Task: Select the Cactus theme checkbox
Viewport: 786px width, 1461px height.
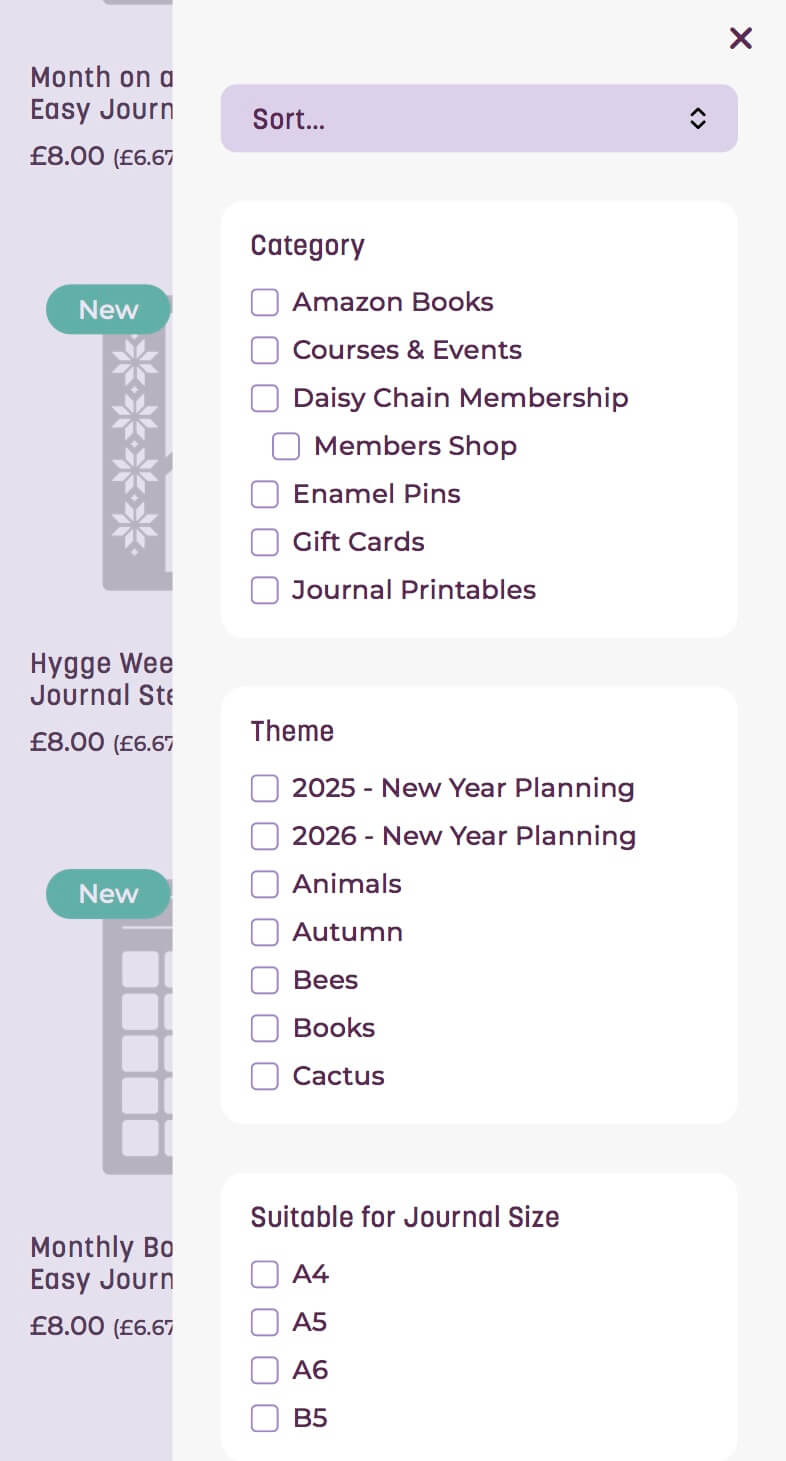Action: [265, 1076]
